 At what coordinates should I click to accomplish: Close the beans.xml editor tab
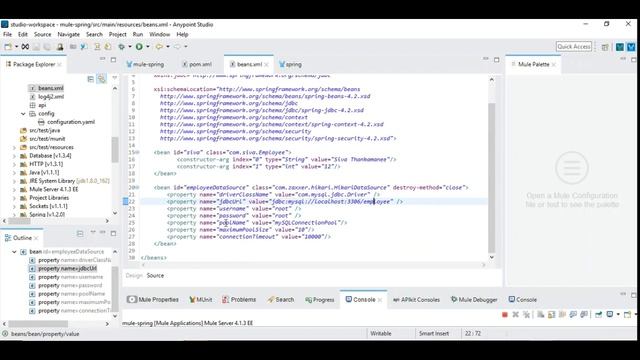(x=267, y=64)
